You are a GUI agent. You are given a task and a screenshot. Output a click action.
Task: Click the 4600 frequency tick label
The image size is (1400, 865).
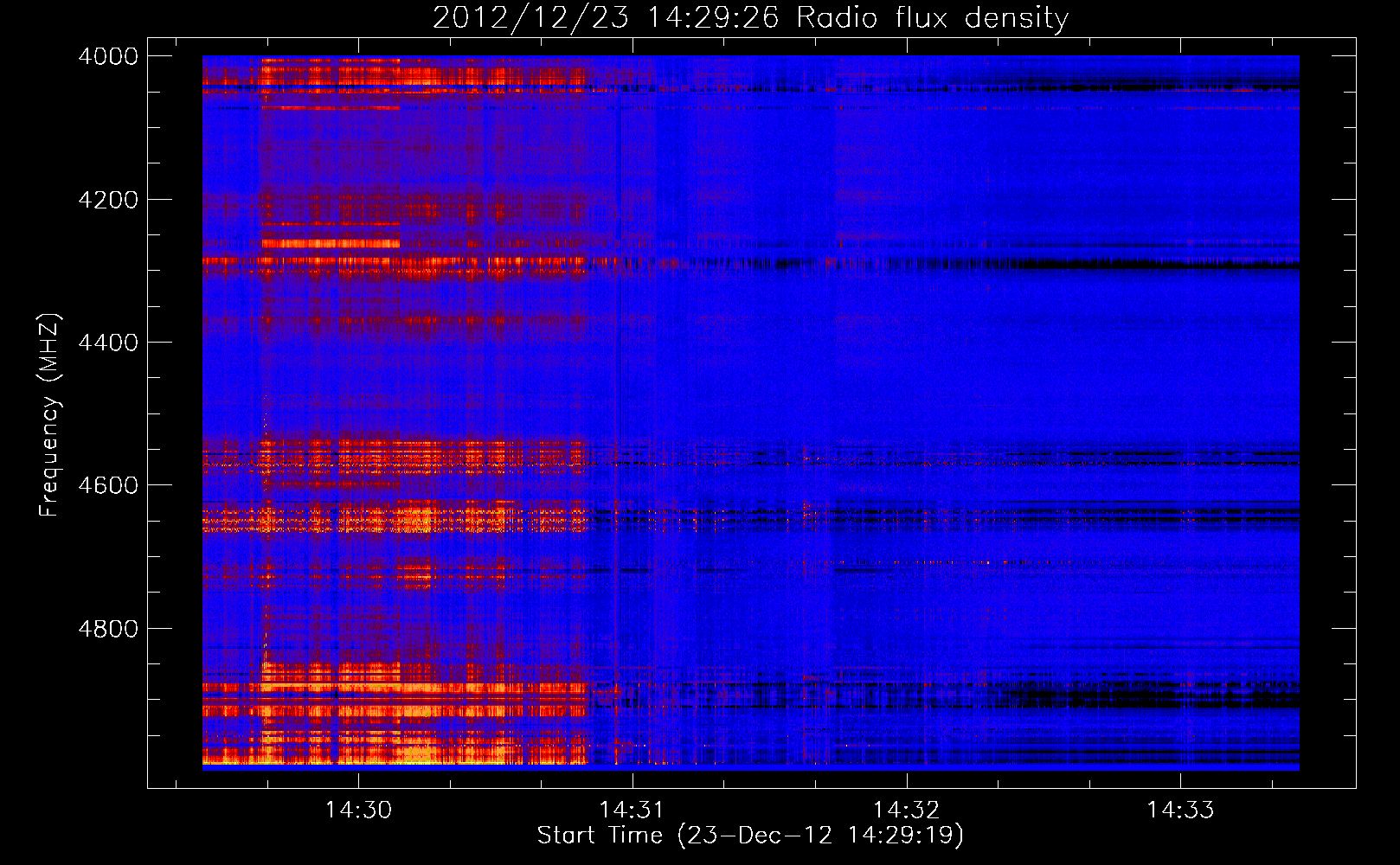(x=108, y=485)
